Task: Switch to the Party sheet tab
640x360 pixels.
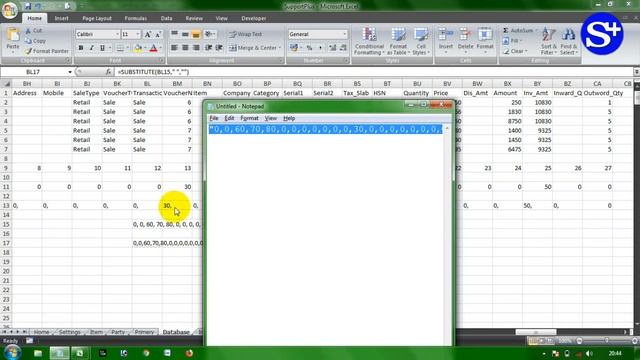Action: 118,332
